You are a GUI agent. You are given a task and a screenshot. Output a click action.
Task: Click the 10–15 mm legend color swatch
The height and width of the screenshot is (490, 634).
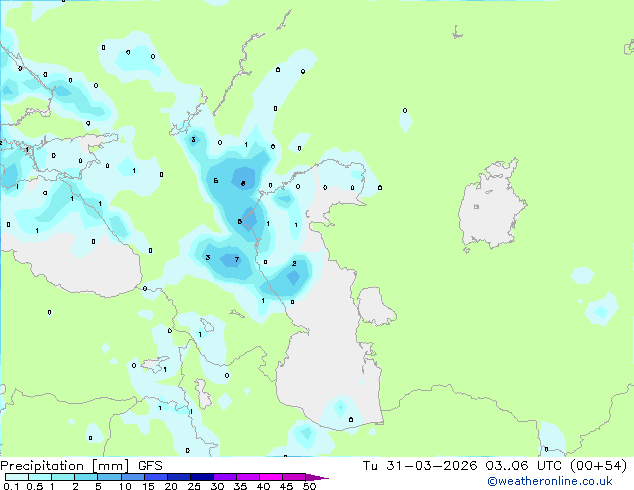tap(132, 477)
